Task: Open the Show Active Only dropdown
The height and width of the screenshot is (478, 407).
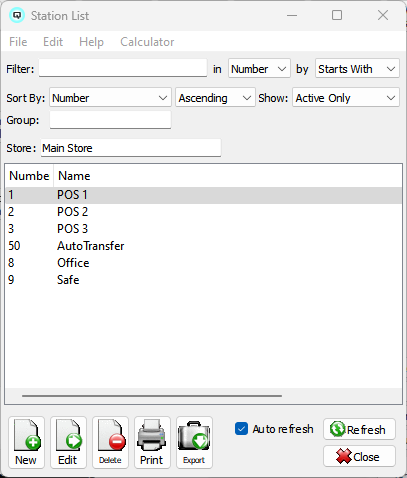Action: pyautogui.click(x=346, y=98)
